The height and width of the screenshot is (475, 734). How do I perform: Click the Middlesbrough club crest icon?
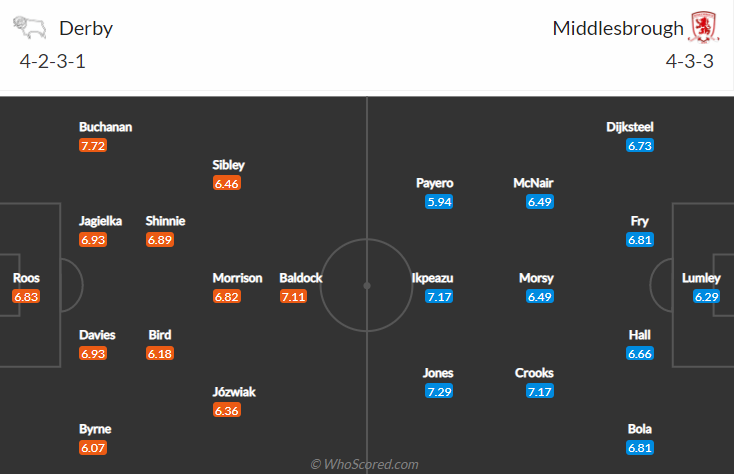704,28
